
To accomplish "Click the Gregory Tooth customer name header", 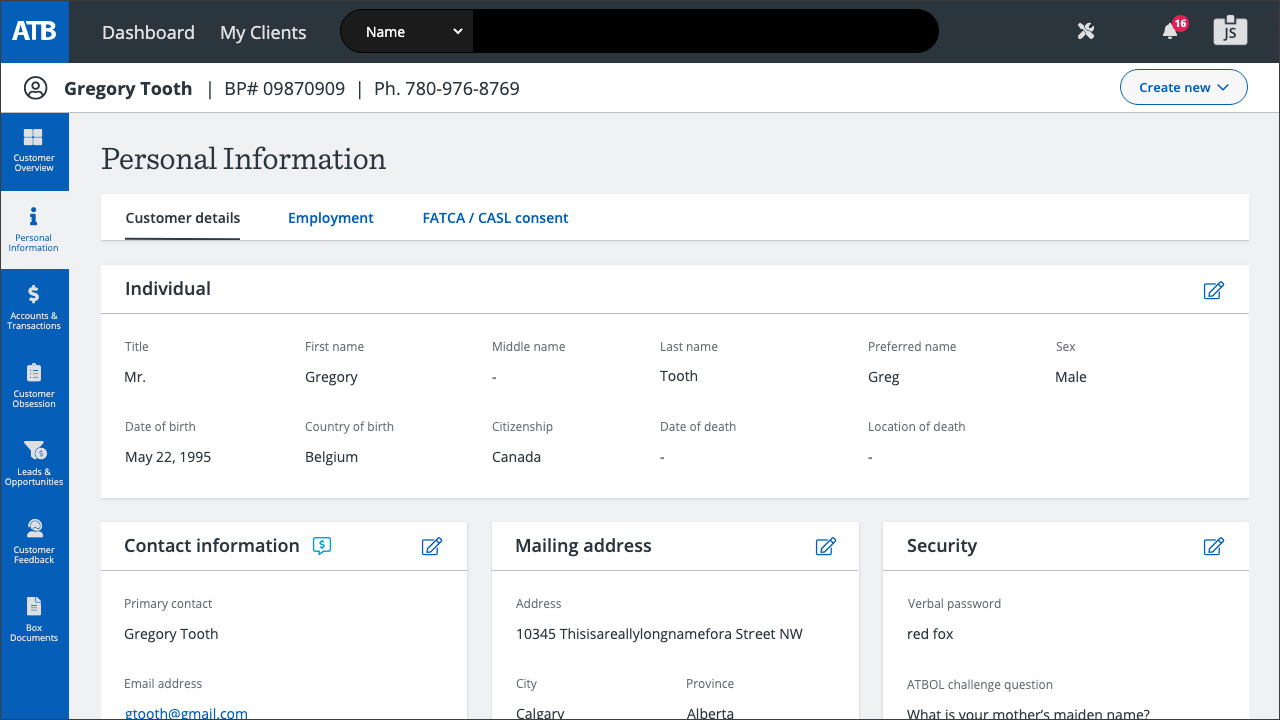I will 128,88.
